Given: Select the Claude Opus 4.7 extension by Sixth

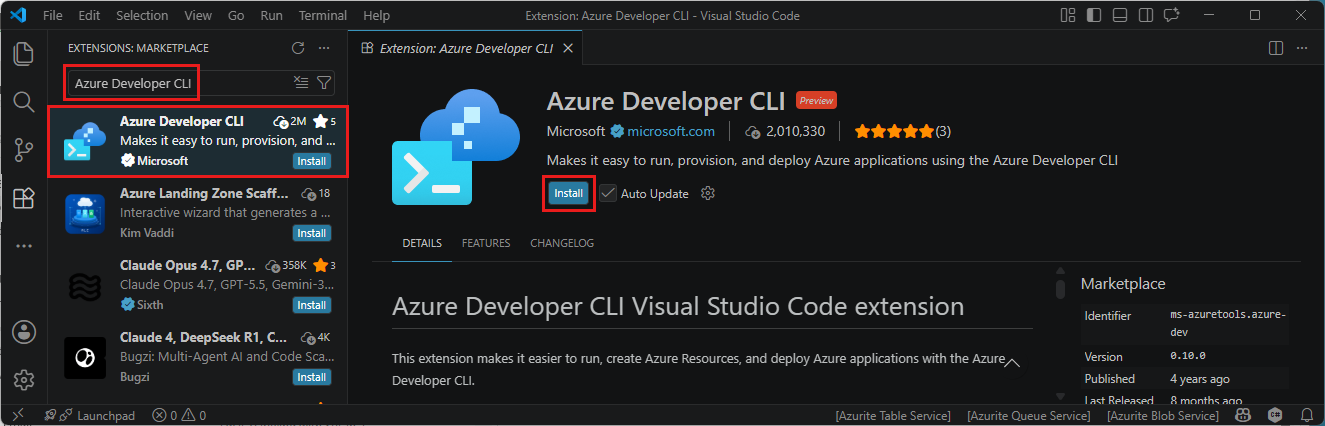Looking at the screenshot, I should [x=198, y=285].
